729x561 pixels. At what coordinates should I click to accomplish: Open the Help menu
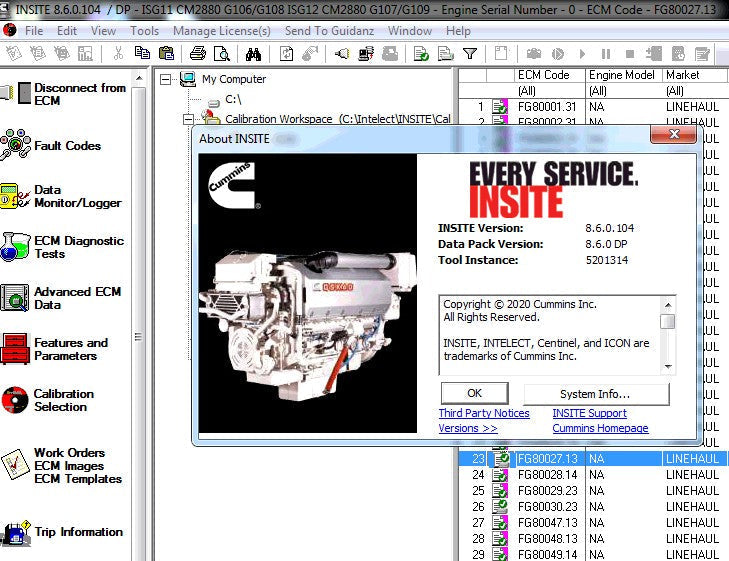[x=458, y=31]
